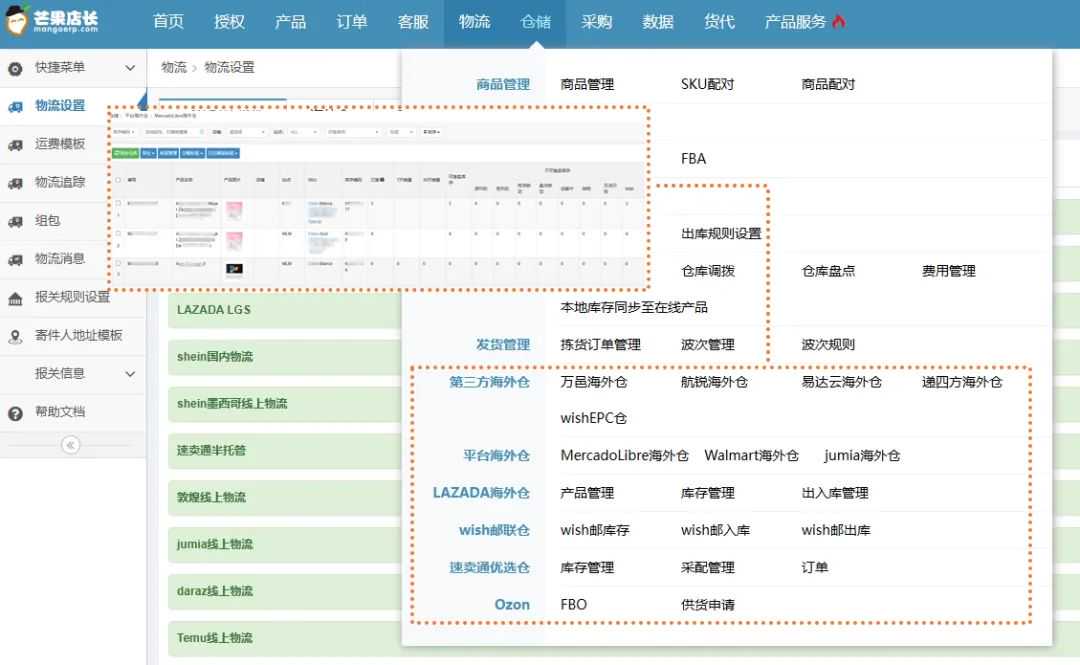1080x665 pixels.
Task: Click the 物流 breadcrumb link
Action: tap(174, 68)
